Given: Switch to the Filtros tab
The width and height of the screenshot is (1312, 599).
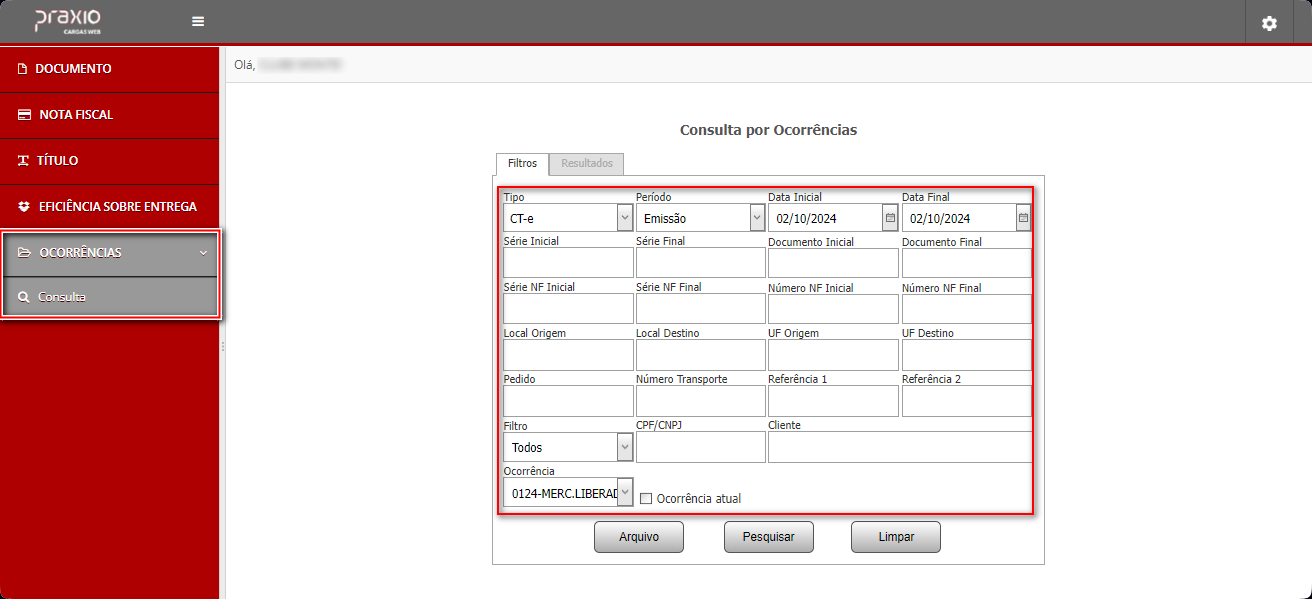Looking at the screenshot, I should coord(522,163).
